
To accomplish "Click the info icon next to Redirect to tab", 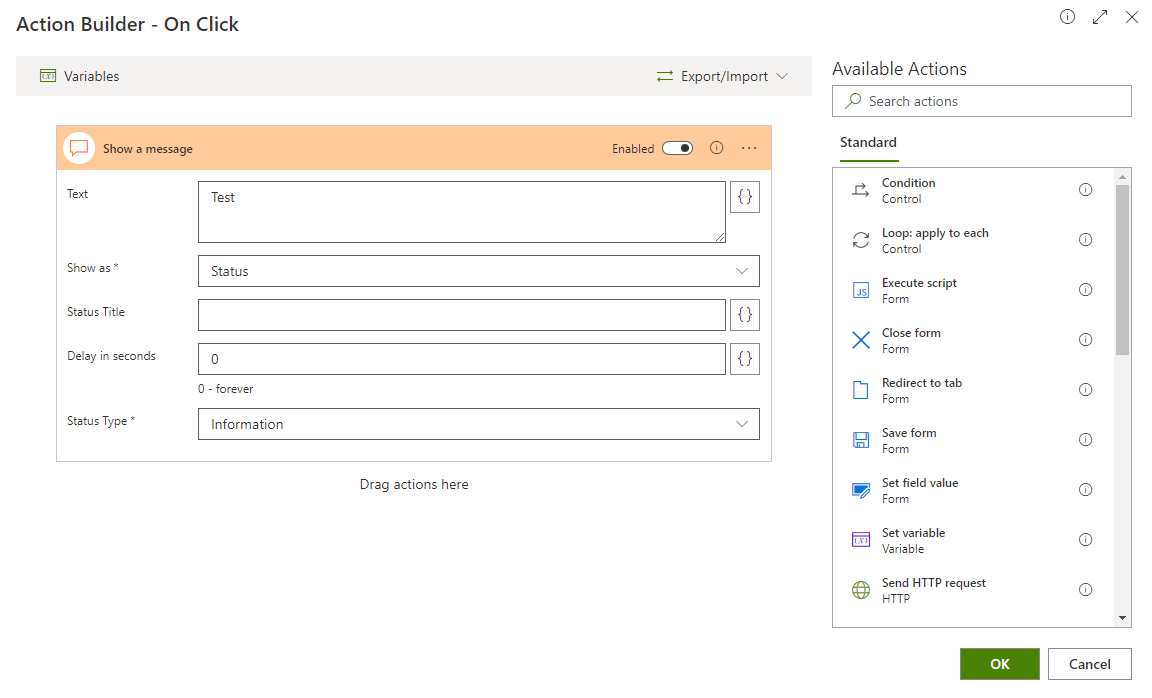I will [1085, 390].
